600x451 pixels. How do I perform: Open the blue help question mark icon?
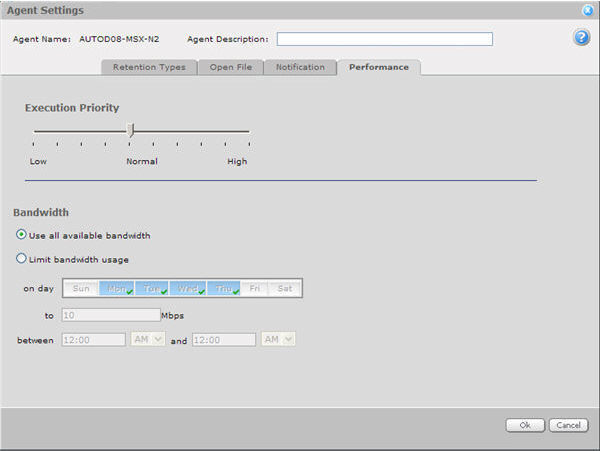[581, 38]
